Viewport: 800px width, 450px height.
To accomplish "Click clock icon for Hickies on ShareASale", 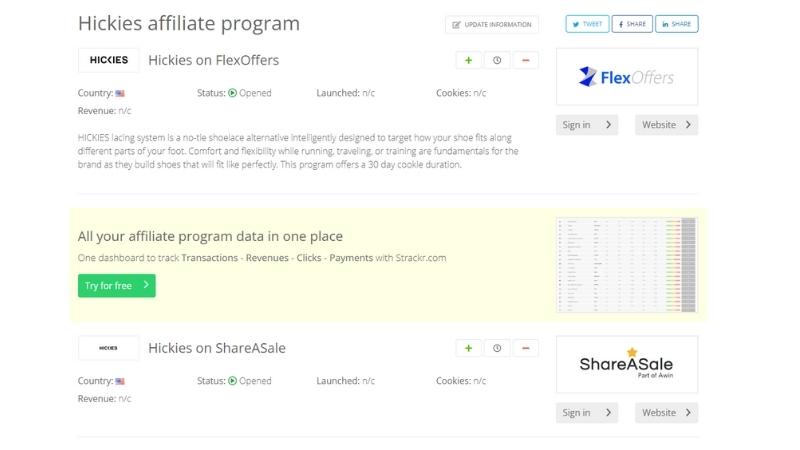I will click(497, 348).
